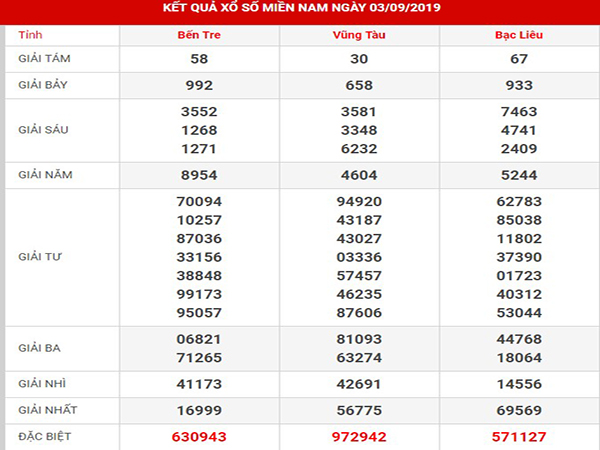Click the Giải Bảy row label
The image size is (600, 450).
(x=45, y=85)
